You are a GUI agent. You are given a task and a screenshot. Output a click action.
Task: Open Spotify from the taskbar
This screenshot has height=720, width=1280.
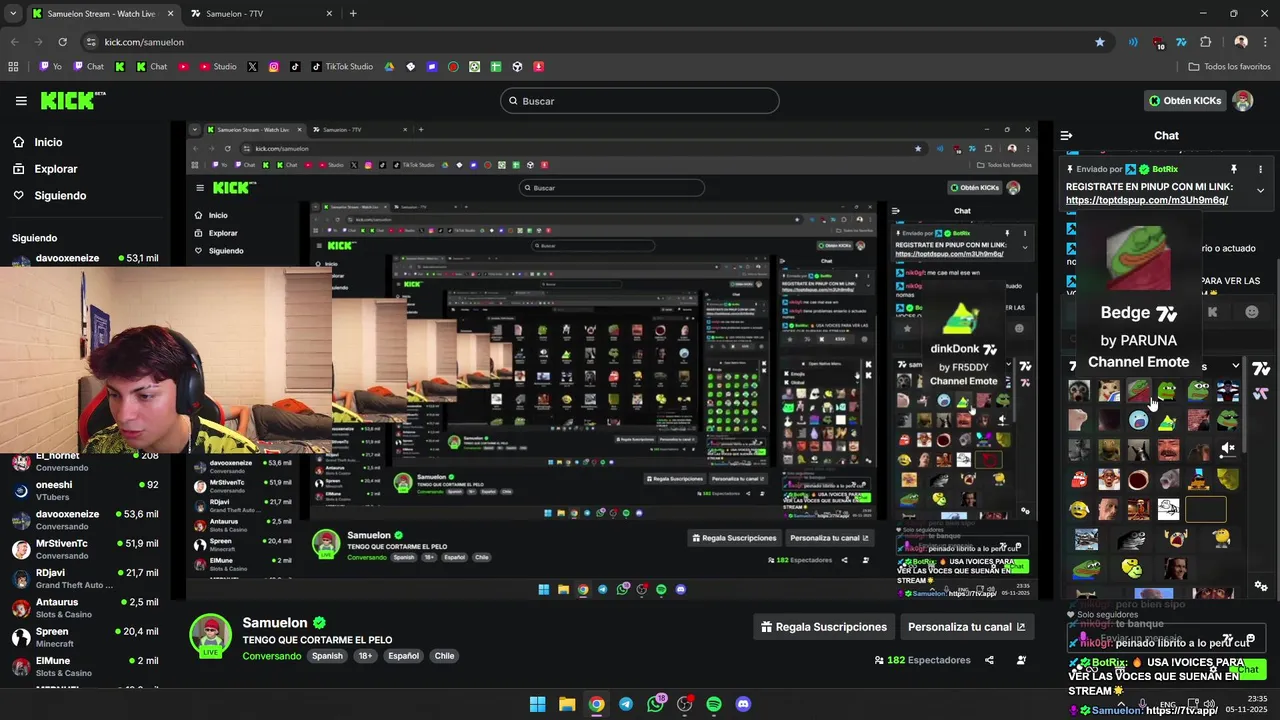(714, 704)
